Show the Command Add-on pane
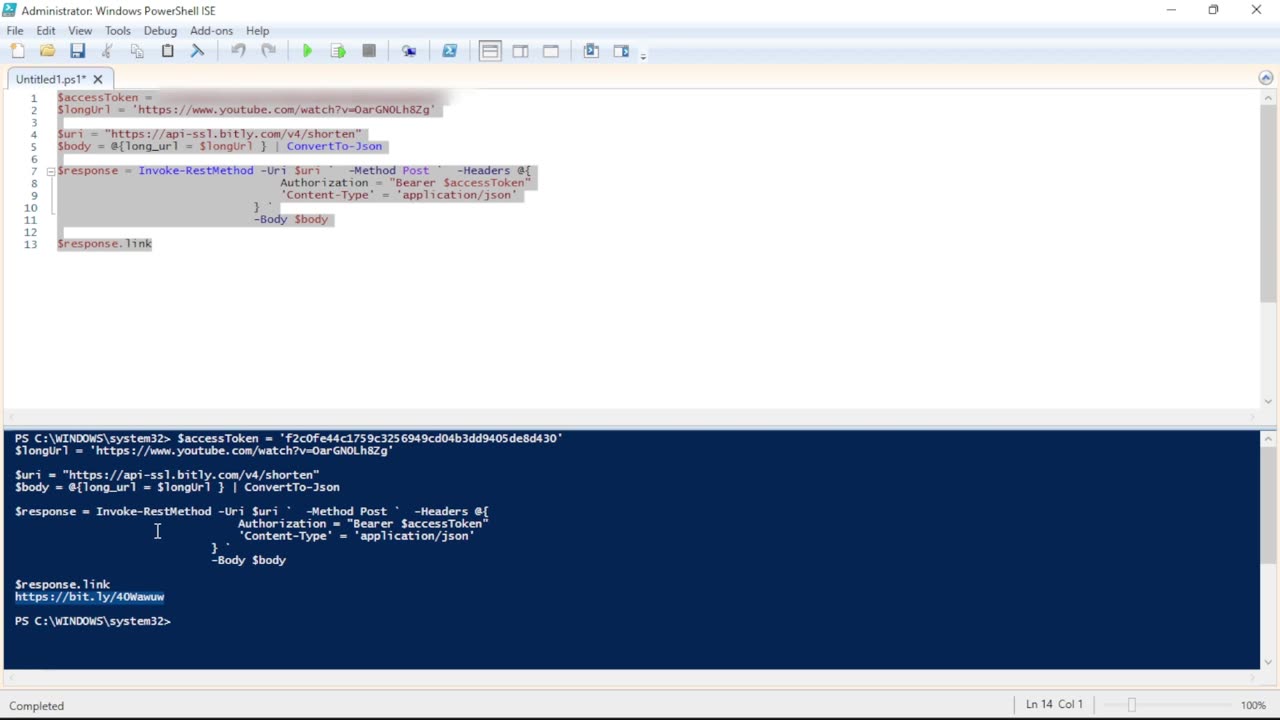The image size is (1280, 720). point(621,51)
